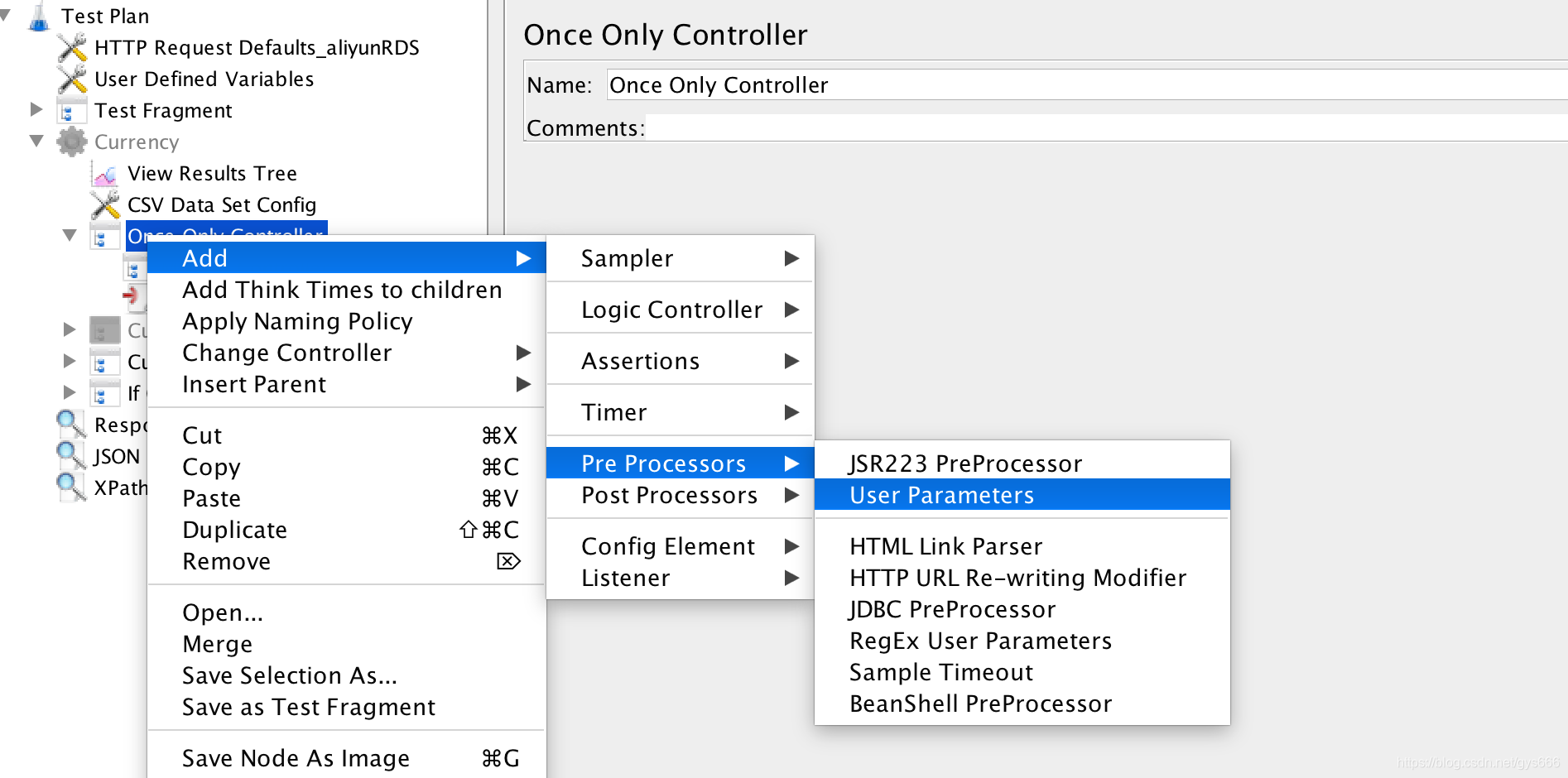Click the User Defined Variables config icon
Viewport: 1568px width, 778px height.
pos(72,79)
